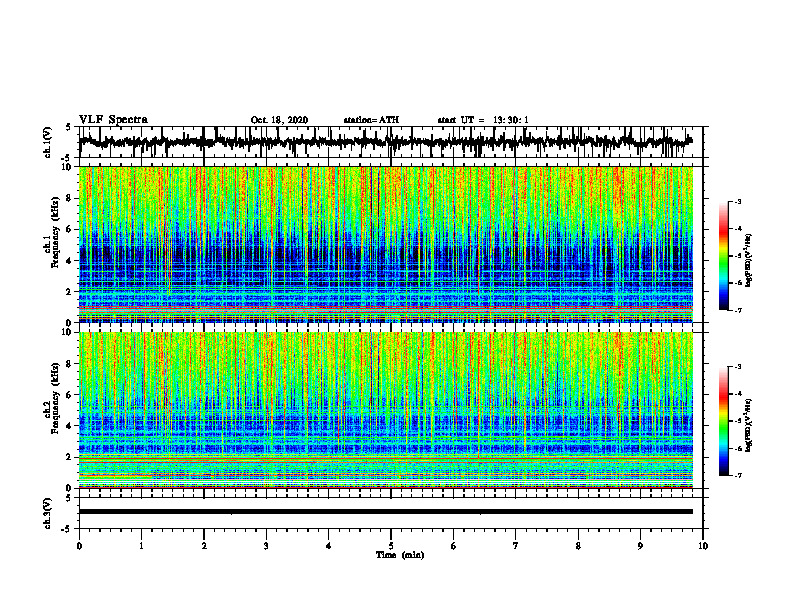Viewport: 792px width, 612px height.
Task: Click the "4" minute time axis tick
Action: pyautogui.click(x=328, y=546)
